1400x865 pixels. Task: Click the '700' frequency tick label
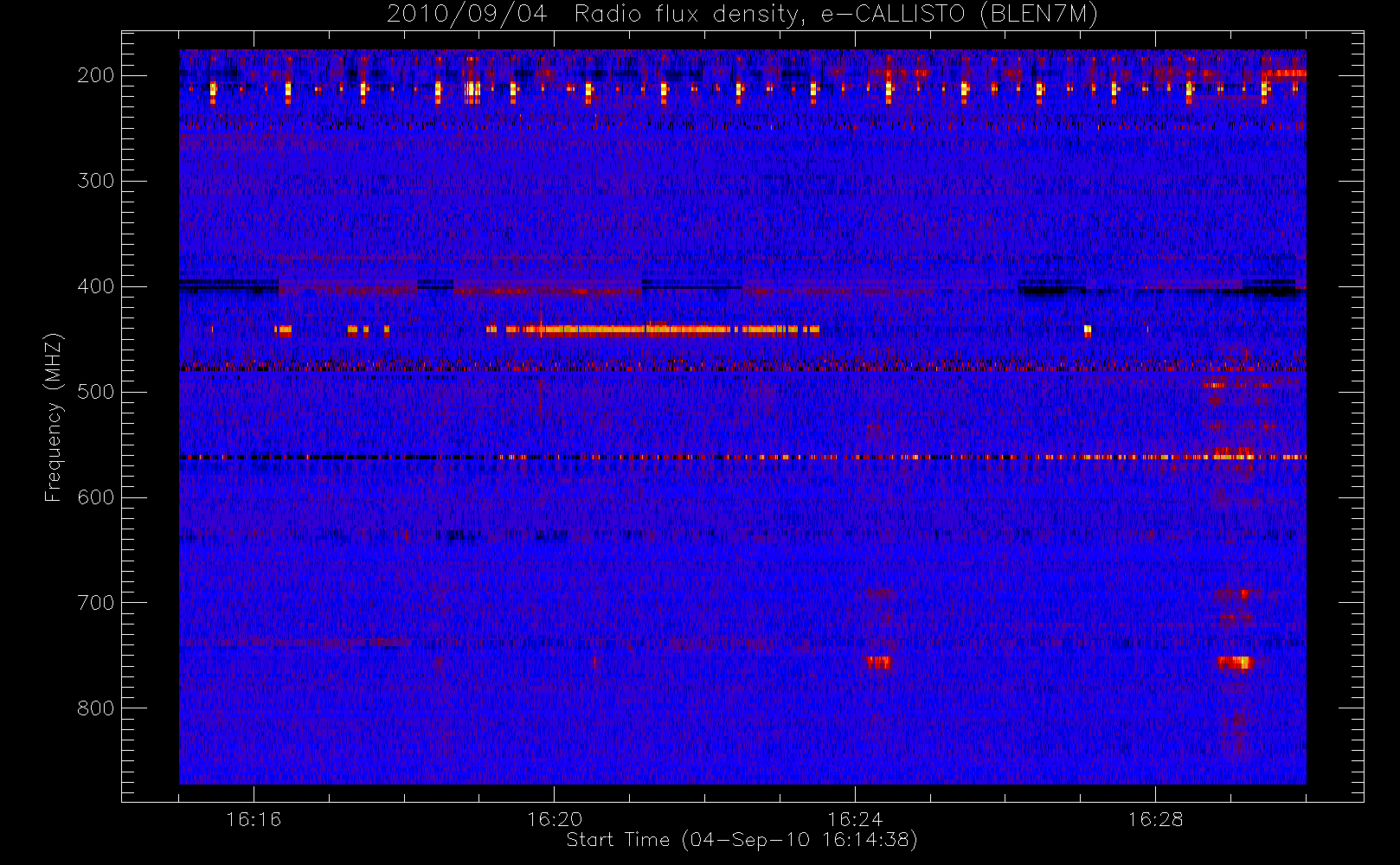95,603
